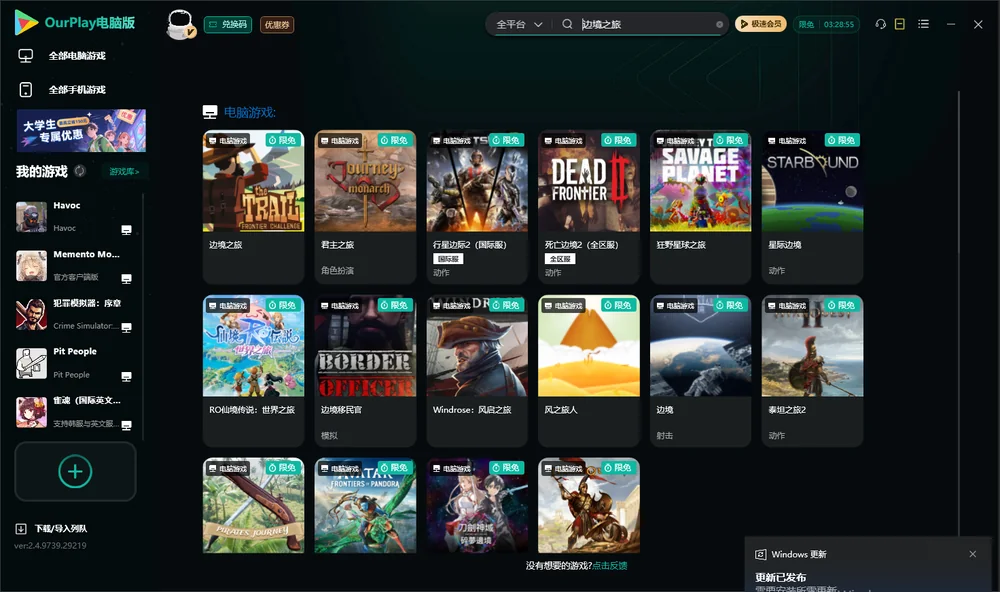Open the customer service headset icon
Image resolution: width=1000 pixels, height=592 pixels.
880,24
